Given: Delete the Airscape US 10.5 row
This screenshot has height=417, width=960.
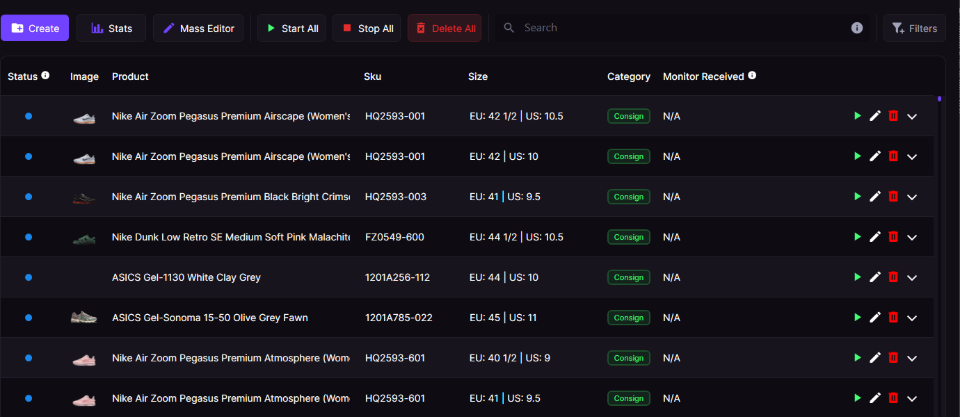Looking at the screenshot, I should click(x=893, y=116).
